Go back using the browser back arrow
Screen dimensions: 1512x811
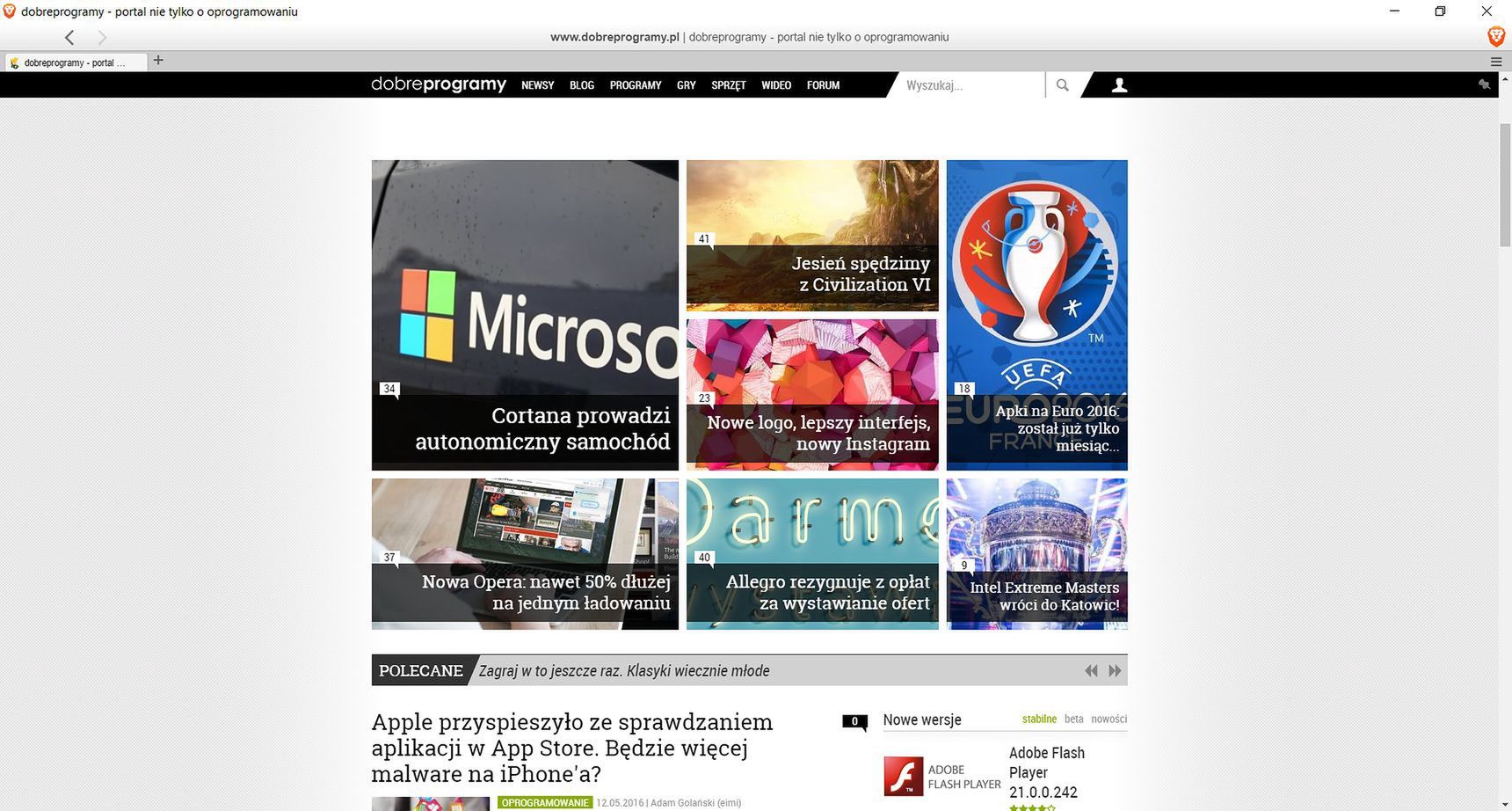tap(69, 37)
